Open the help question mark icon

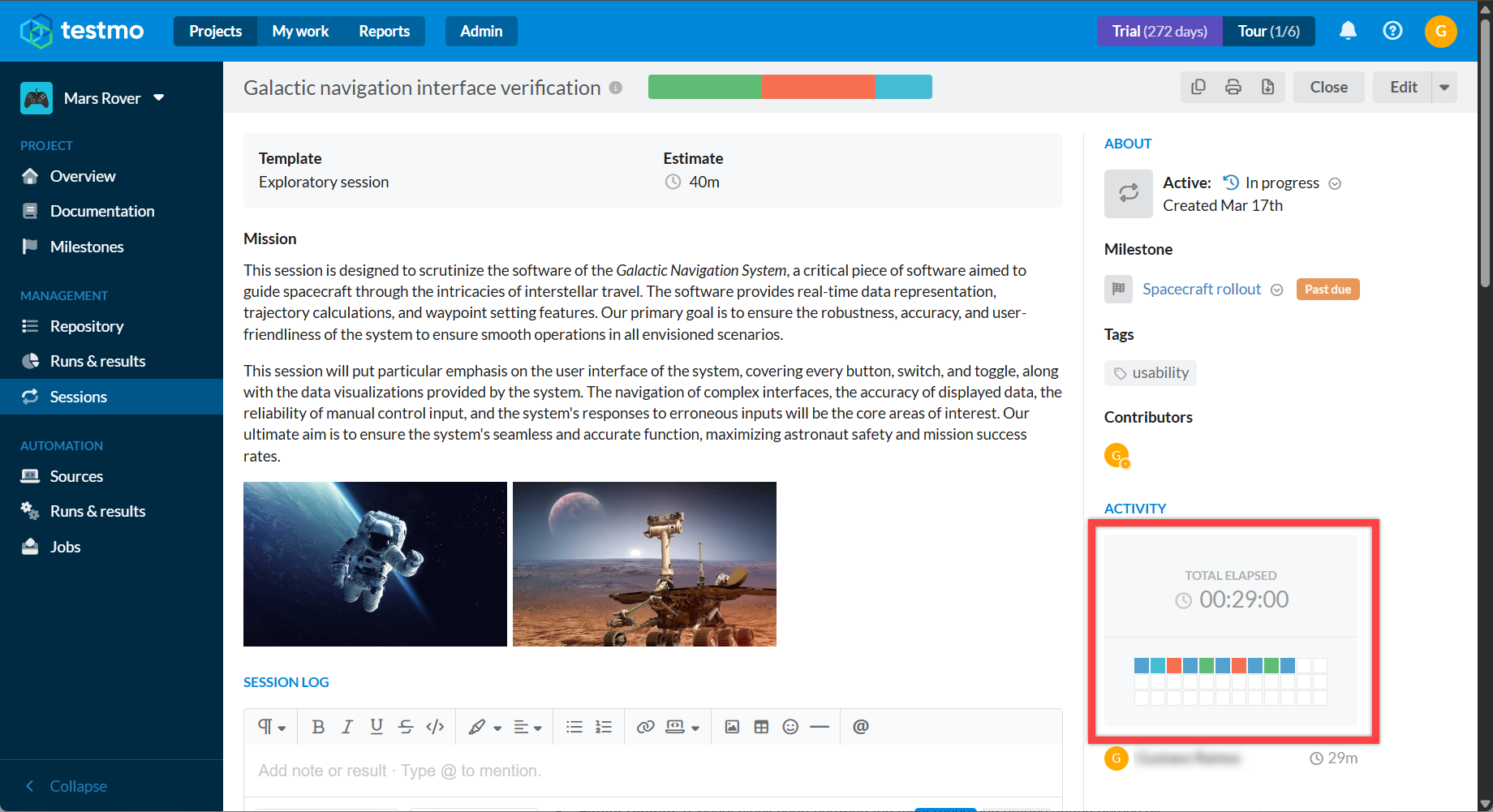(1392, 31)
